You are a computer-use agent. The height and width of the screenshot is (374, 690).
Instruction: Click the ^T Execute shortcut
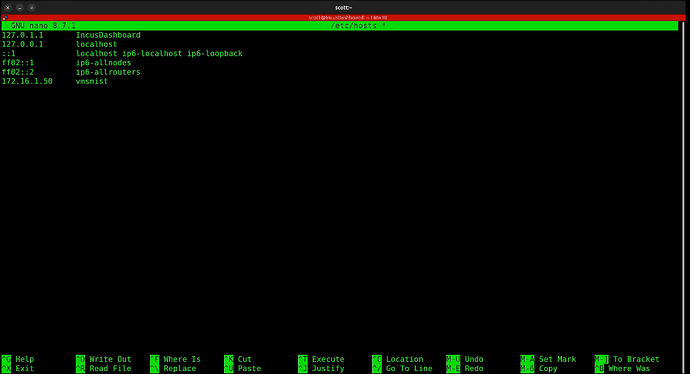(x=321, y=359)
